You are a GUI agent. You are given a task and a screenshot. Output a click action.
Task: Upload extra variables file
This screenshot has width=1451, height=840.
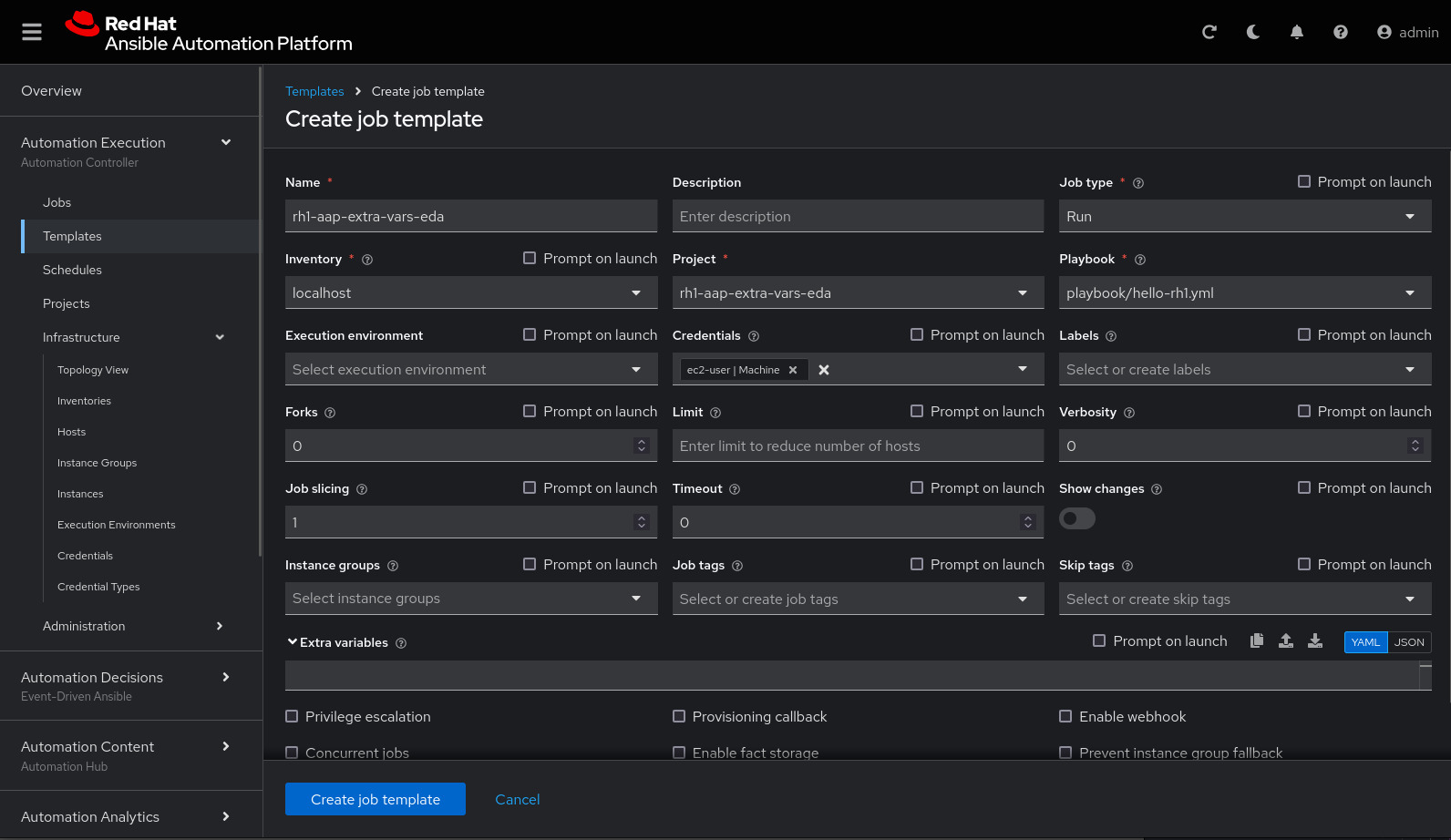pyautogui.click(x=1286, y=640)
